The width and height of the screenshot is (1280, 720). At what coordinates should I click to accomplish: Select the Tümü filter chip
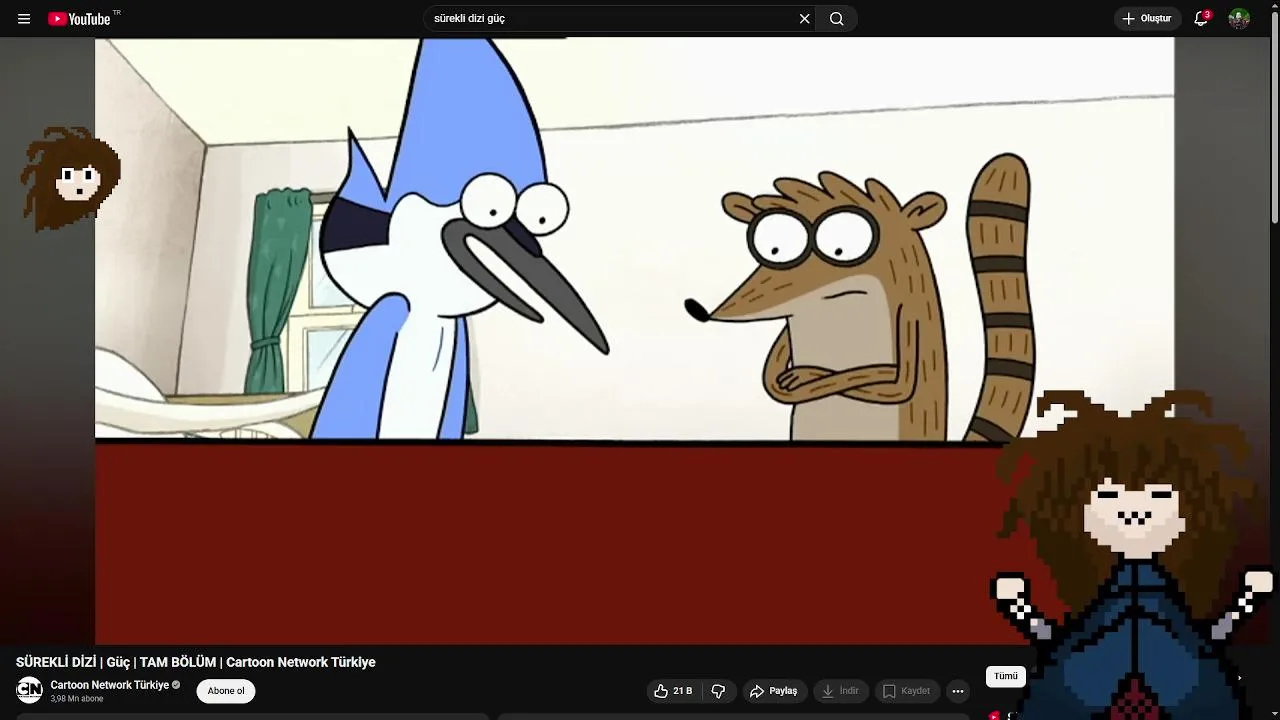[x=1006, y=677]
